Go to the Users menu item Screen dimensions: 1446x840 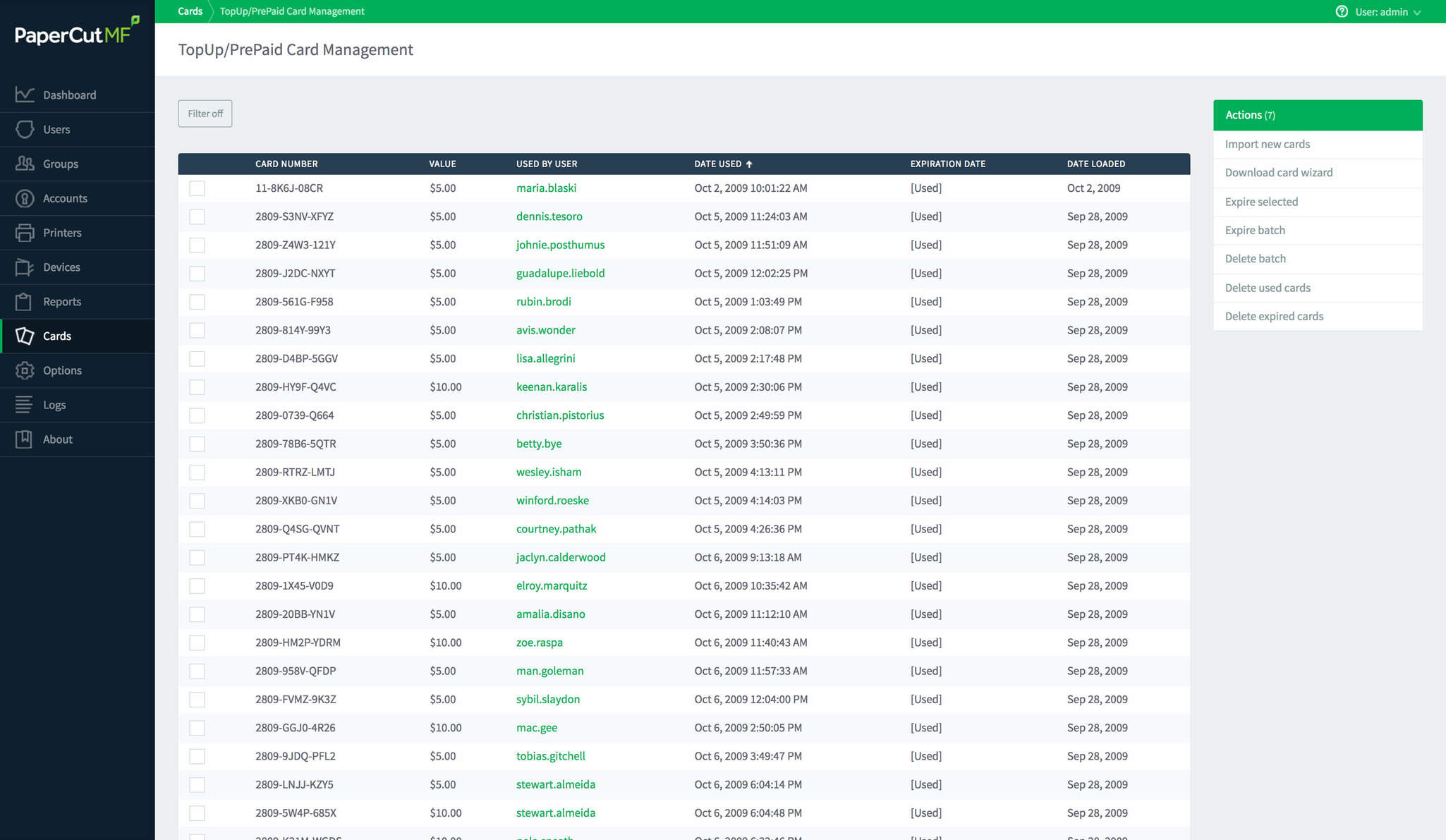coord(56,130)
